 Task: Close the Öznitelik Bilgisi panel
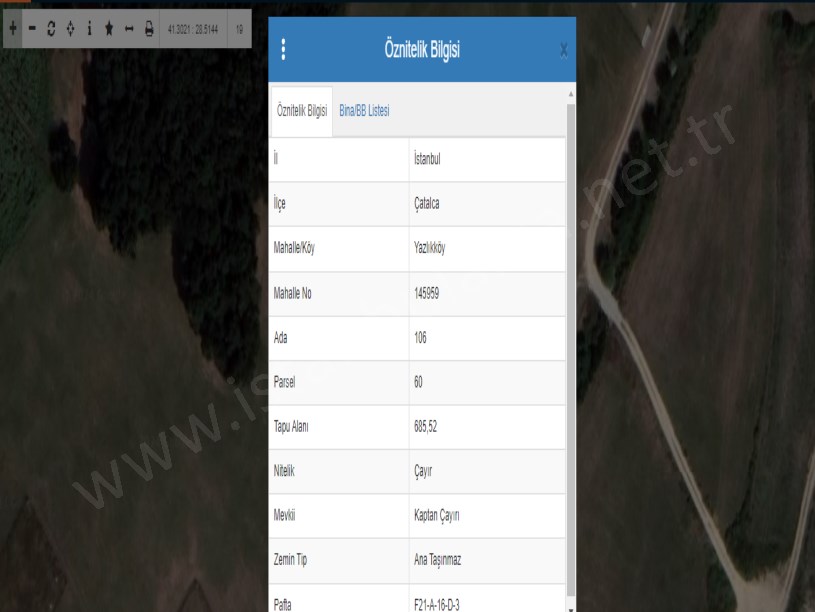click(x=563, y=50)
